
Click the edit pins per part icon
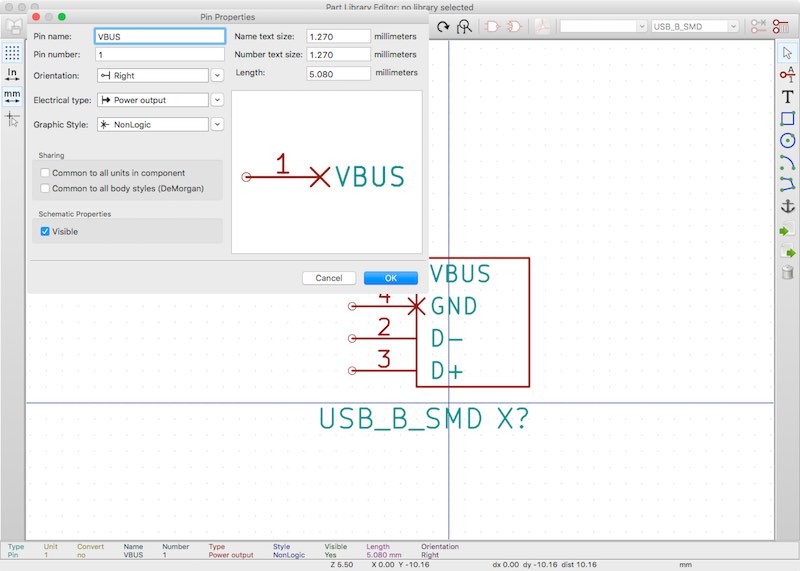tap(758, 27)
